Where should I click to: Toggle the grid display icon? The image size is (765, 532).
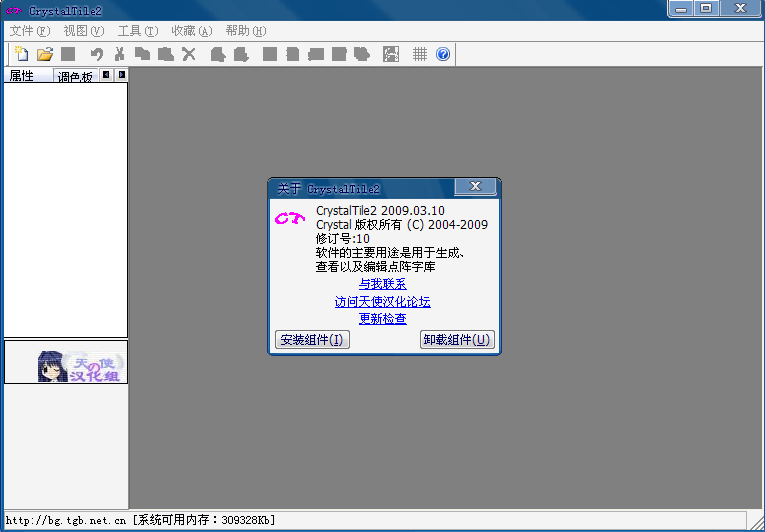(420, 54)
